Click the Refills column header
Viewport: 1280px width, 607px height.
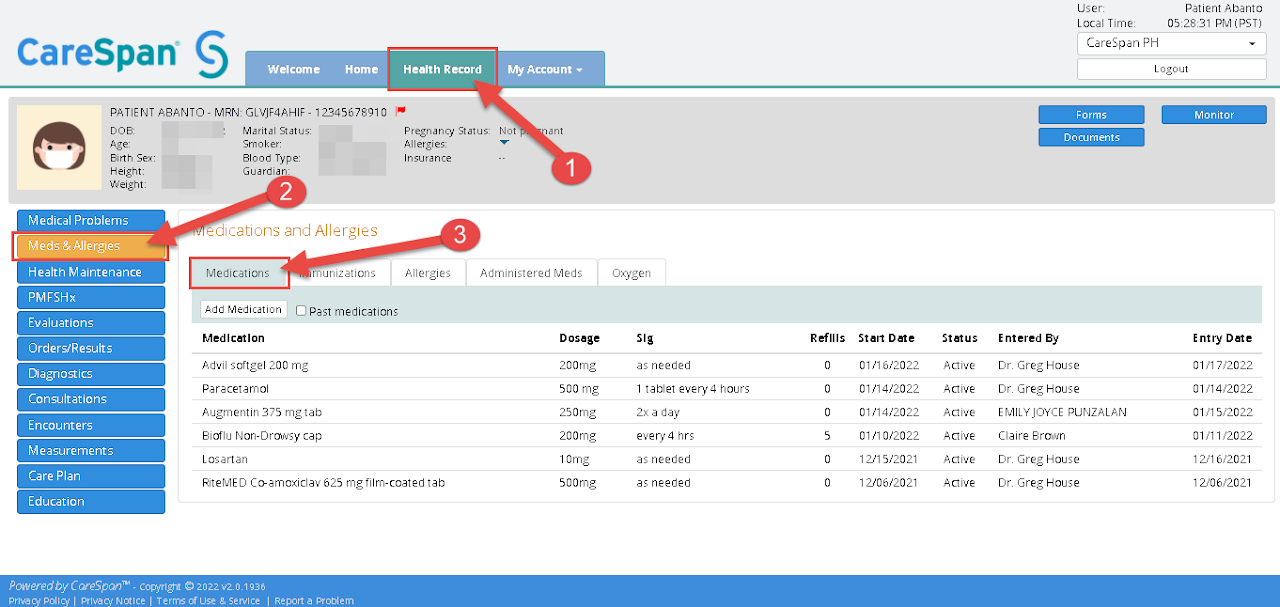pyautogui.click(x=827, y=338)
